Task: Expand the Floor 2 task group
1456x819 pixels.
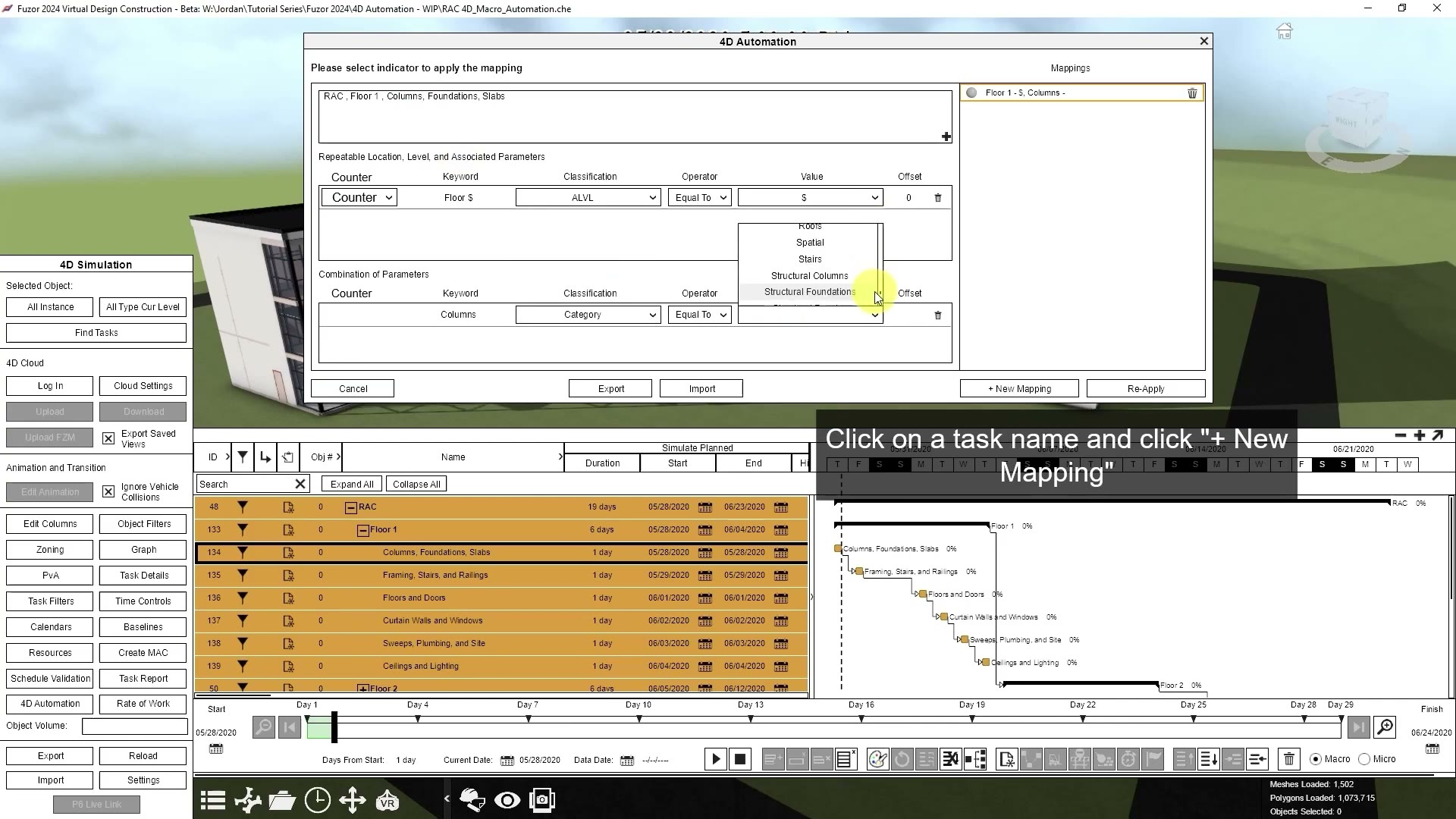Action: click(x=363, y=689)
